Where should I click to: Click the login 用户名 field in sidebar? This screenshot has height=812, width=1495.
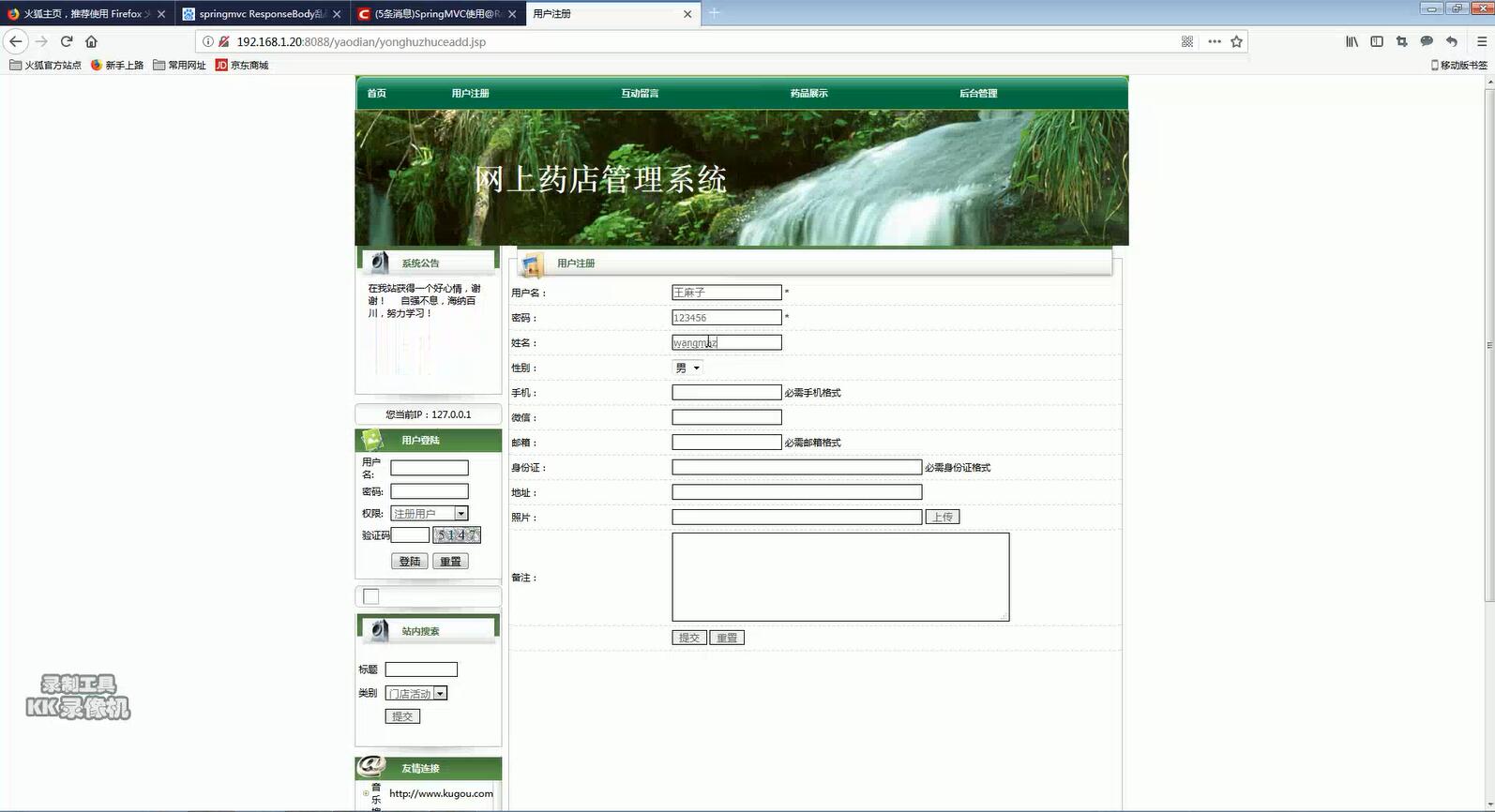click(x=430, y=468)
